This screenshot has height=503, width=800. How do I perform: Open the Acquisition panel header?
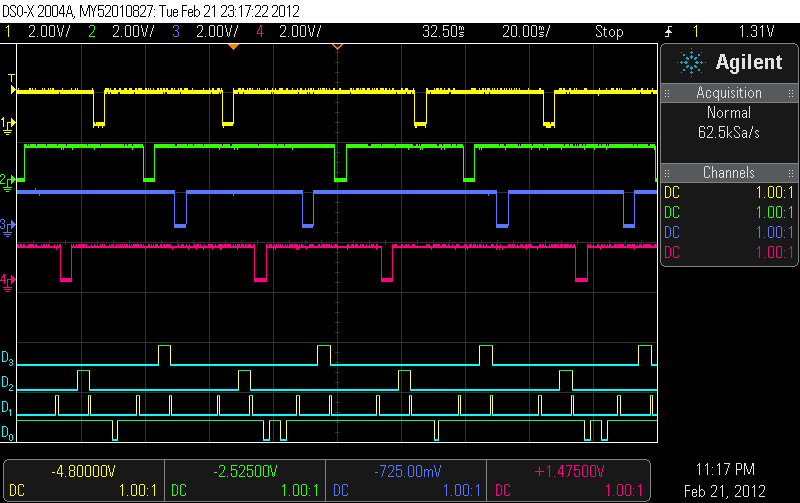point(729,93)
